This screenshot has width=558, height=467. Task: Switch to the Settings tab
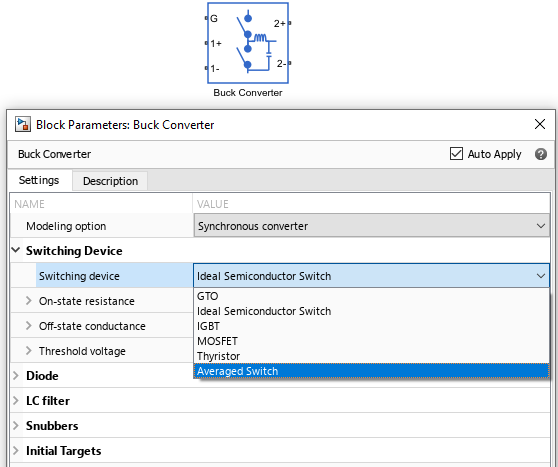[x=39, y=180]
